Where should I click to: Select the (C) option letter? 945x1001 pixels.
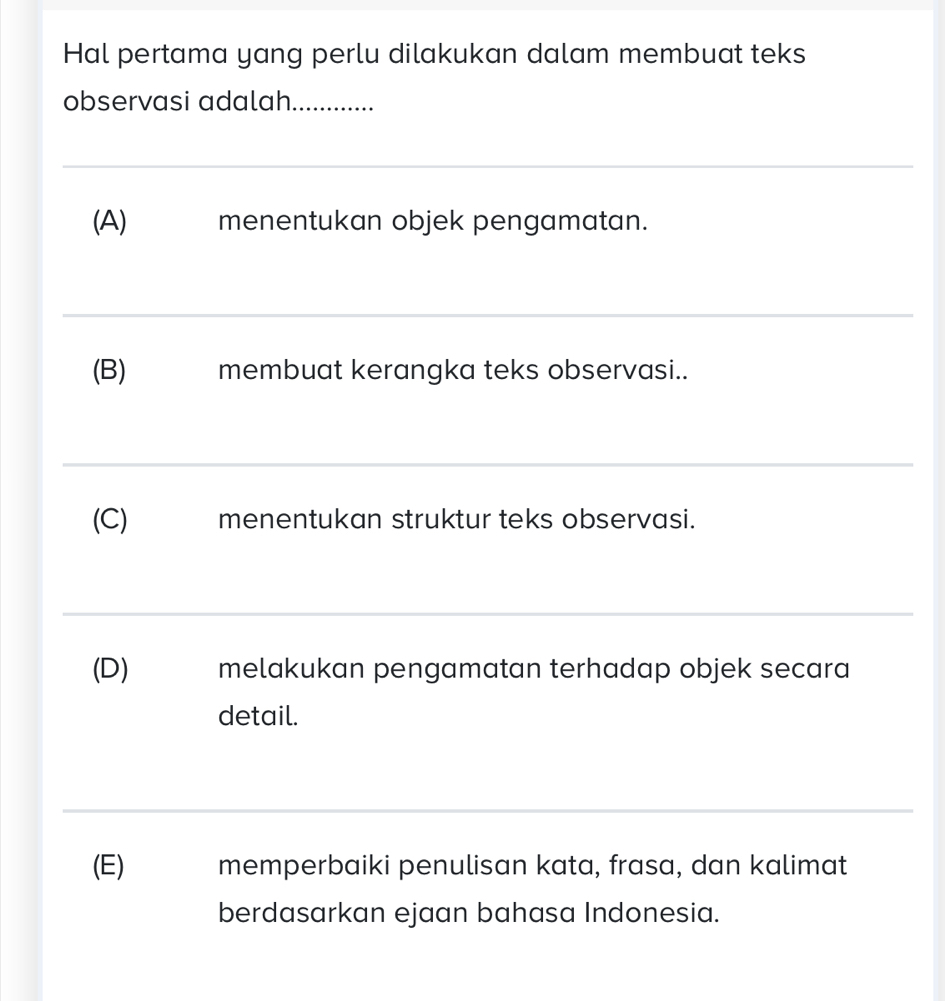pyautogui.click(x=109, y=519)
